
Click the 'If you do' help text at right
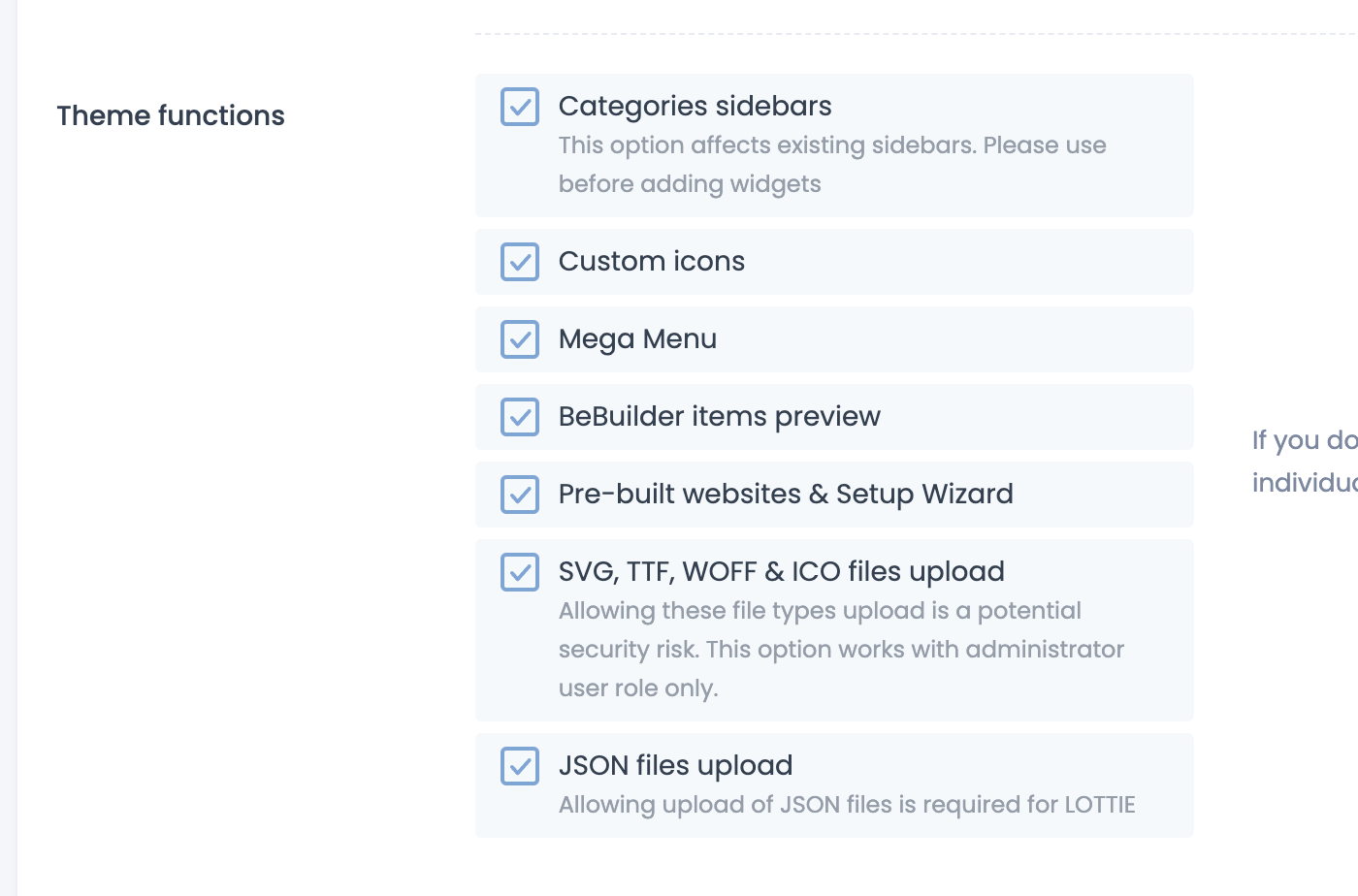pos(1304,440)
